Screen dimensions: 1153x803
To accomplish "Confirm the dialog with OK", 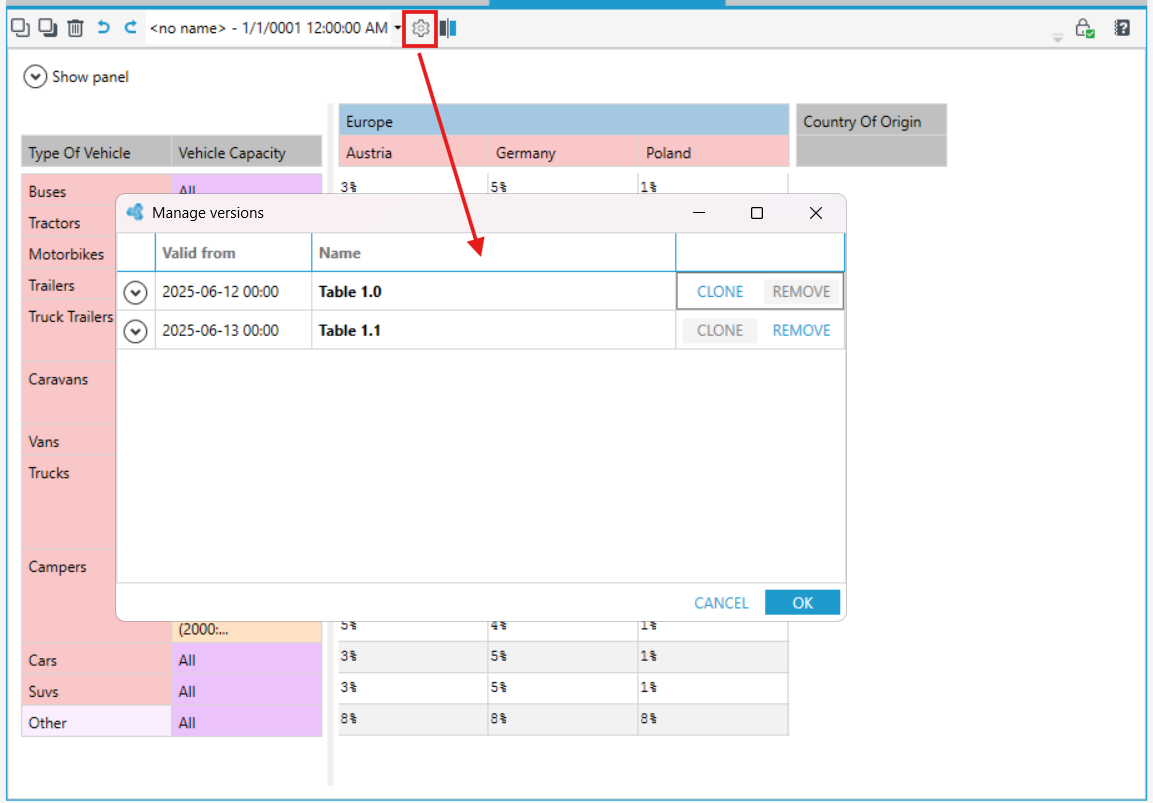I will 802,603.
